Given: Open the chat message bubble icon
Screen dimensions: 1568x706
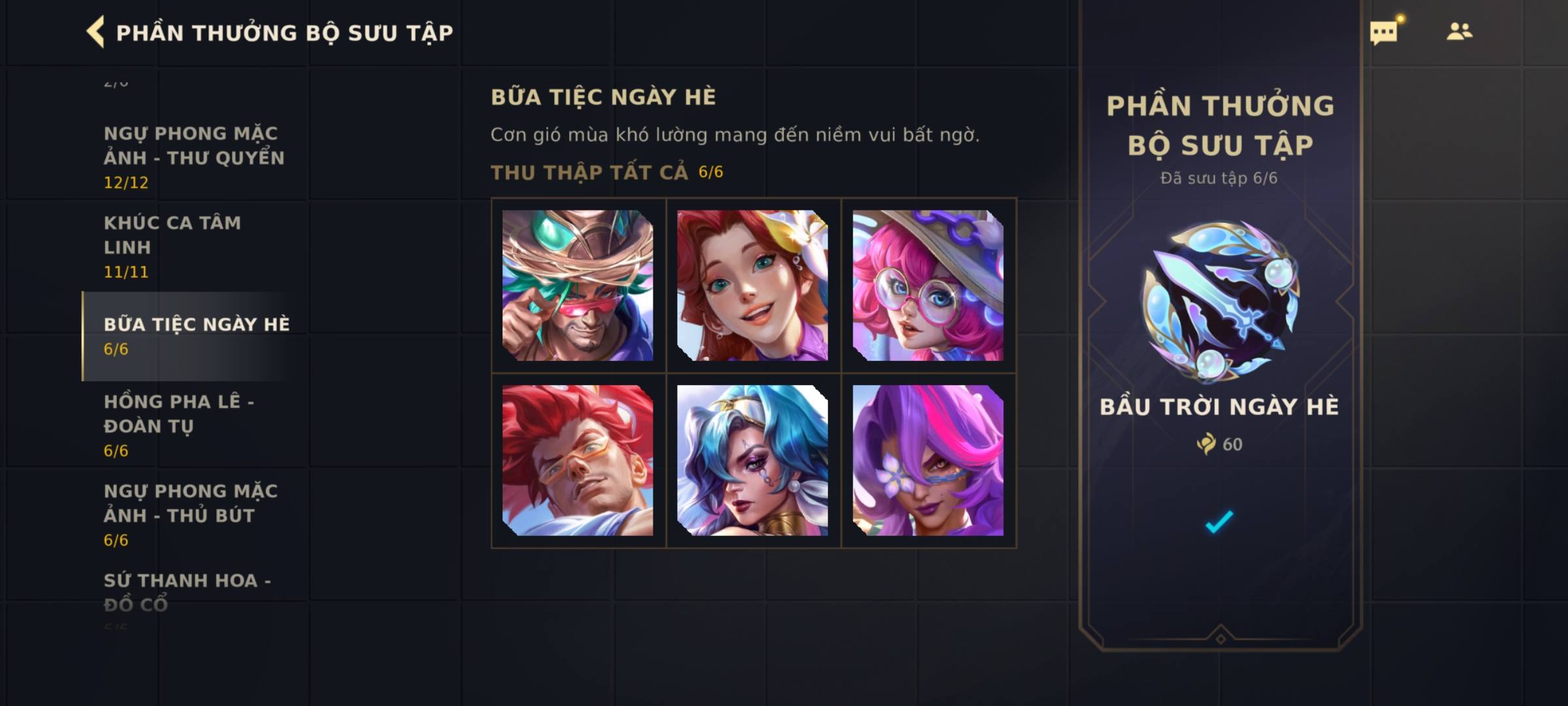Looking at the screenshot, I should (1384, 32).
